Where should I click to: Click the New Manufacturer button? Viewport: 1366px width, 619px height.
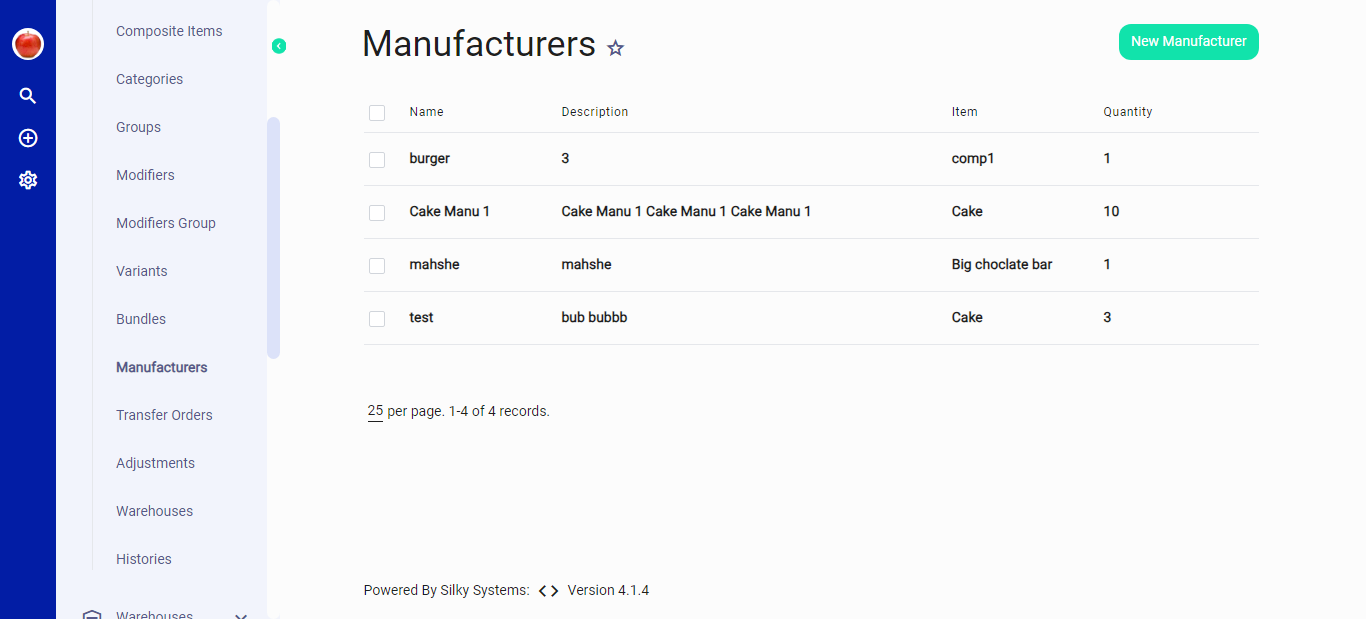pyautogui.click(x=1188, y=42)
